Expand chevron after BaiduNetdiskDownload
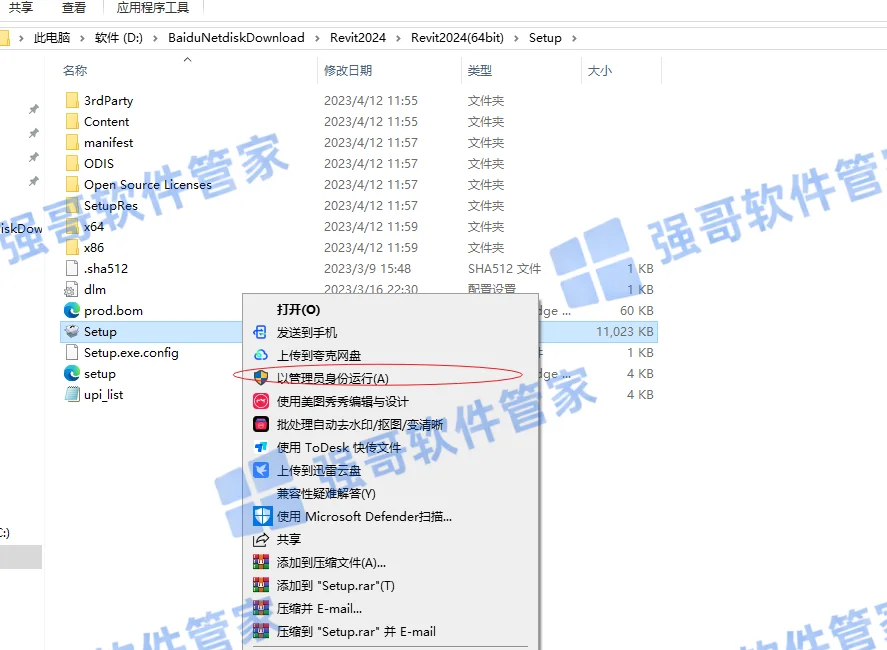Viewport: 887px width, 650px height. (317, 38)
